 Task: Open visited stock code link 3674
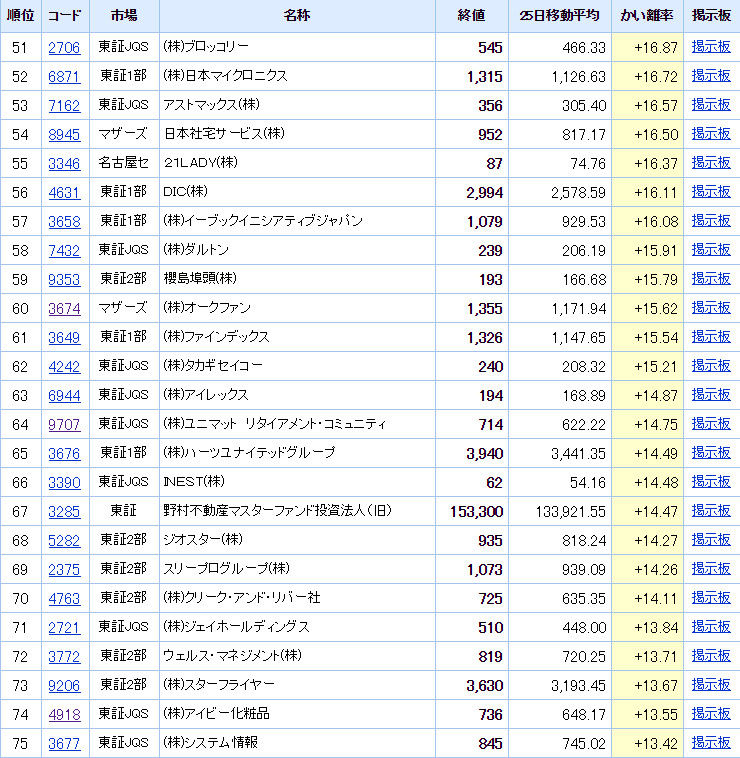click(64, 308)
